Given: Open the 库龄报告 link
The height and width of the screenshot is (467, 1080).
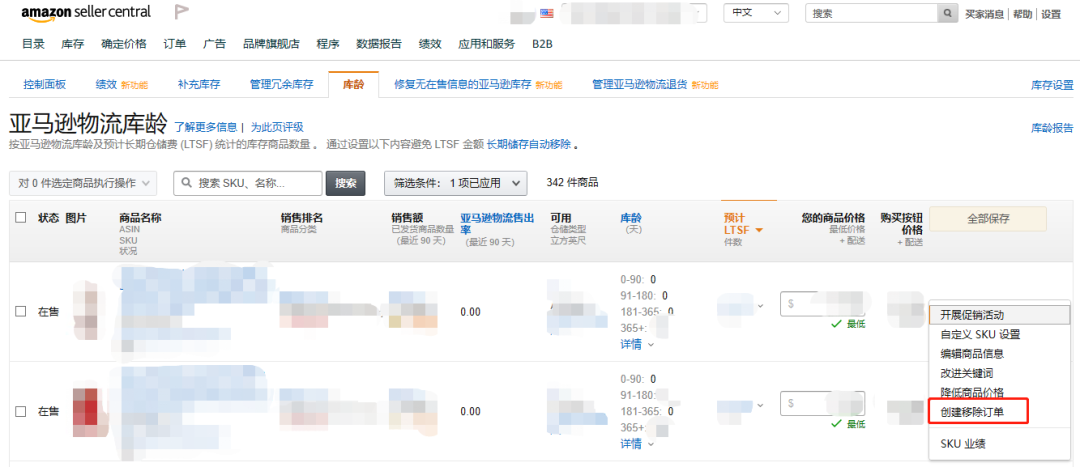Looking at the screenshot, I should pos(1052,127).
